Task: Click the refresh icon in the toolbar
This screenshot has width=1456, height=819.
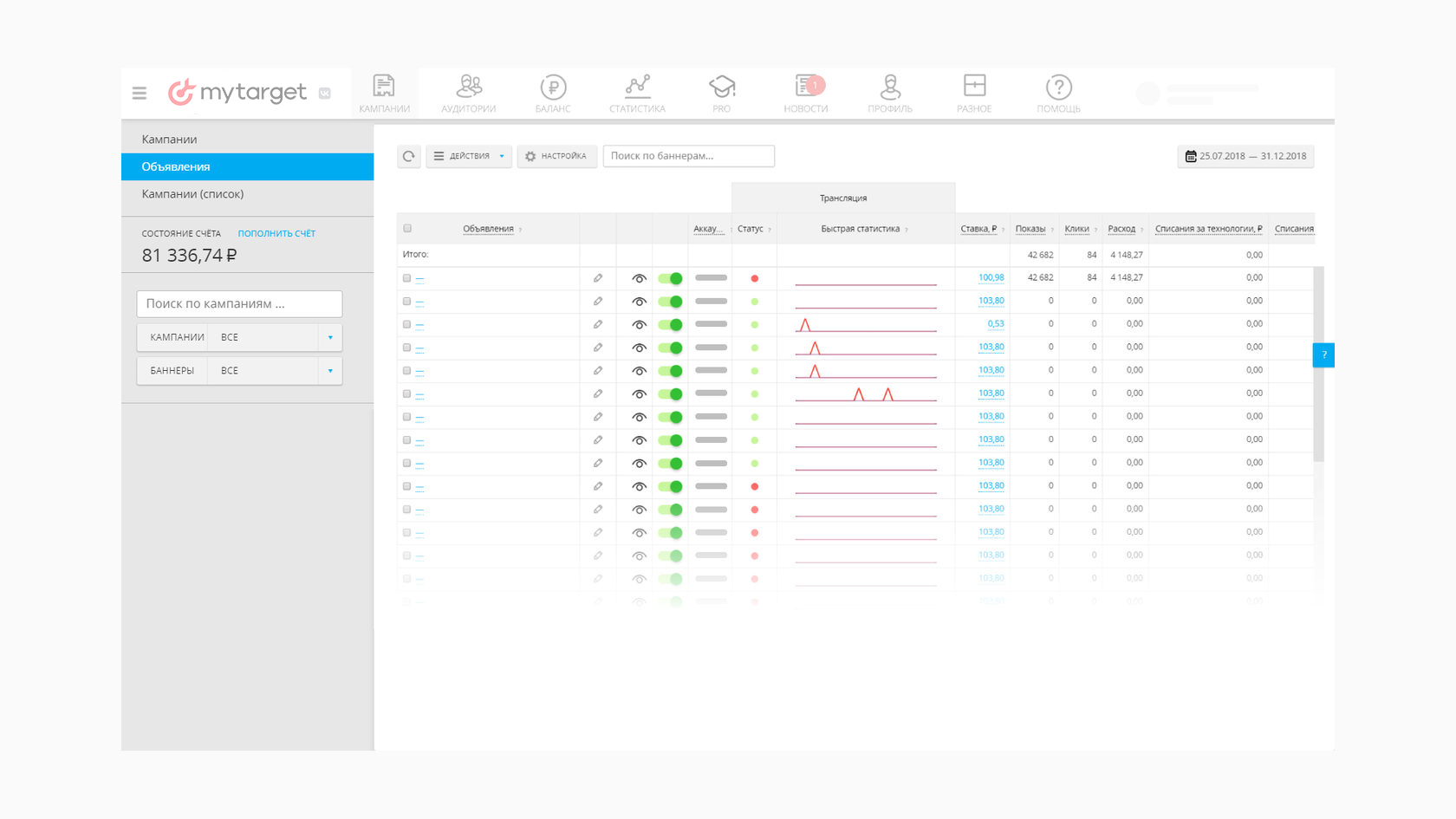Action: pyautogui.click(x=409, y=156)
